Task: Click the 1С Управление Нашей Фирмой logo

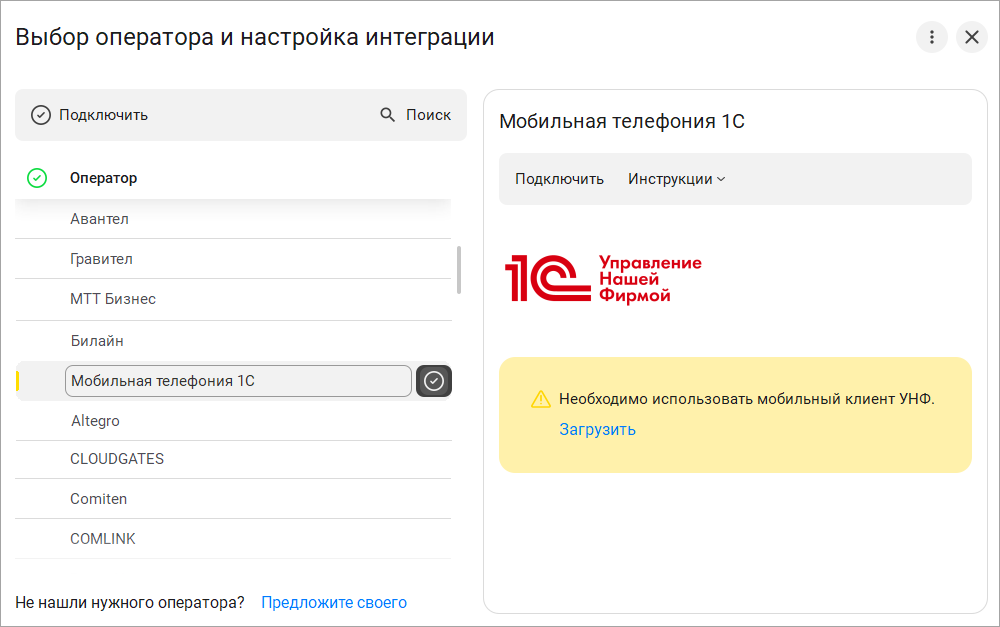Action: 603,279
